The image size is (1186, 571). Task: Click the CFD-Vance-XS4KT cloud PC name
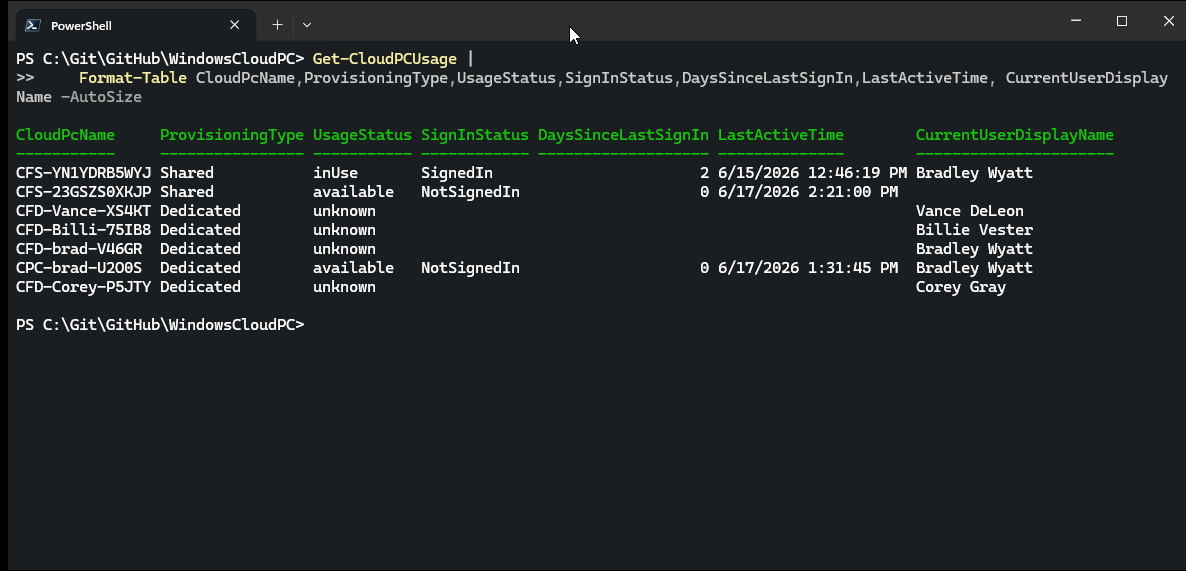[x=83, y=211]
